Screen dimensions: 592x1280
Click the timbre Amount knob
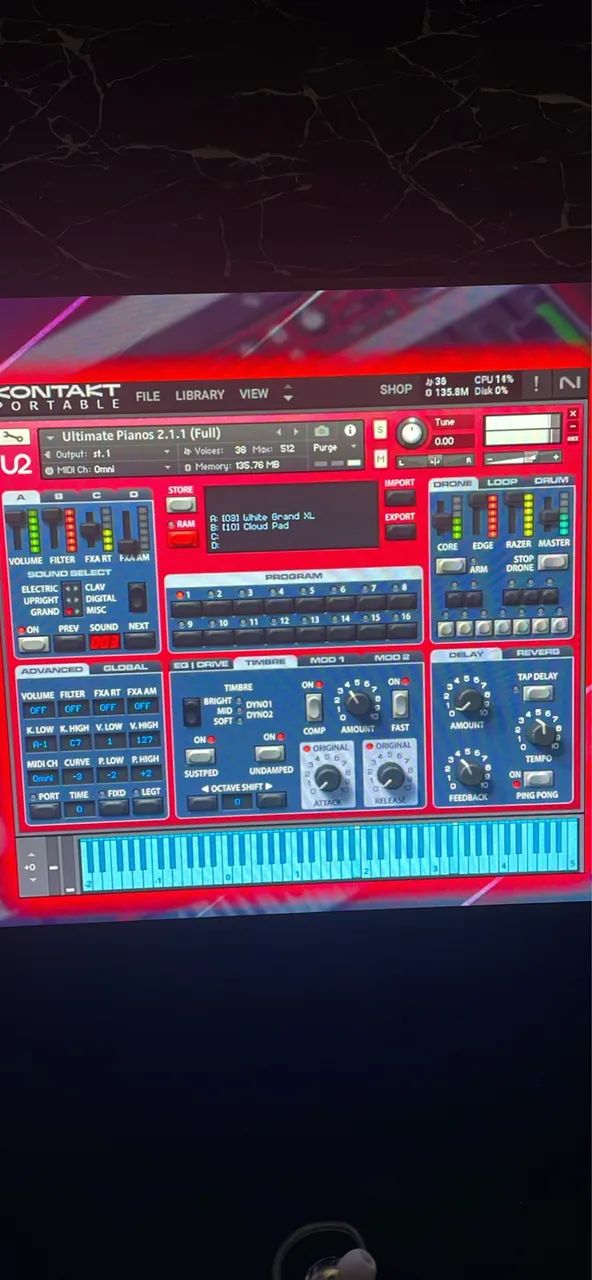click(x=356, y=703)
